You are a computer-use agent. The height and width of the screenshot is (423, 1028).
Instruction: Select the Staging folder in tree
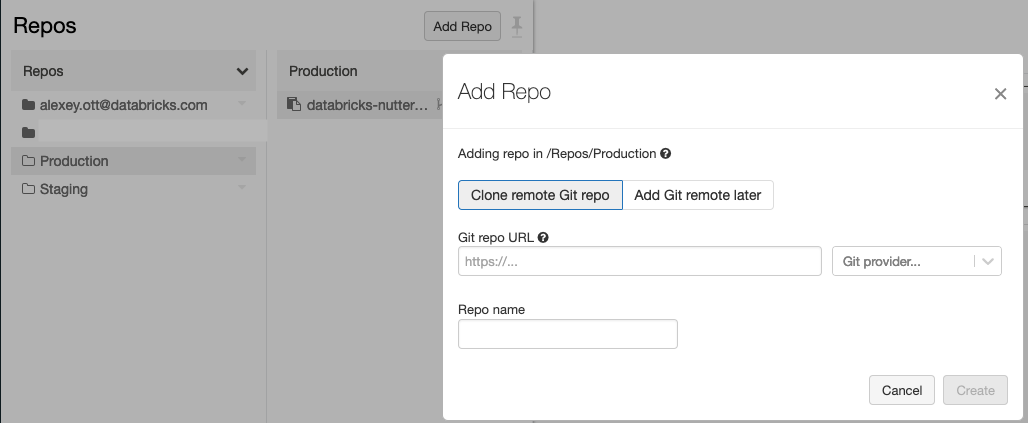pyautogui.click(x=64, y=189)
